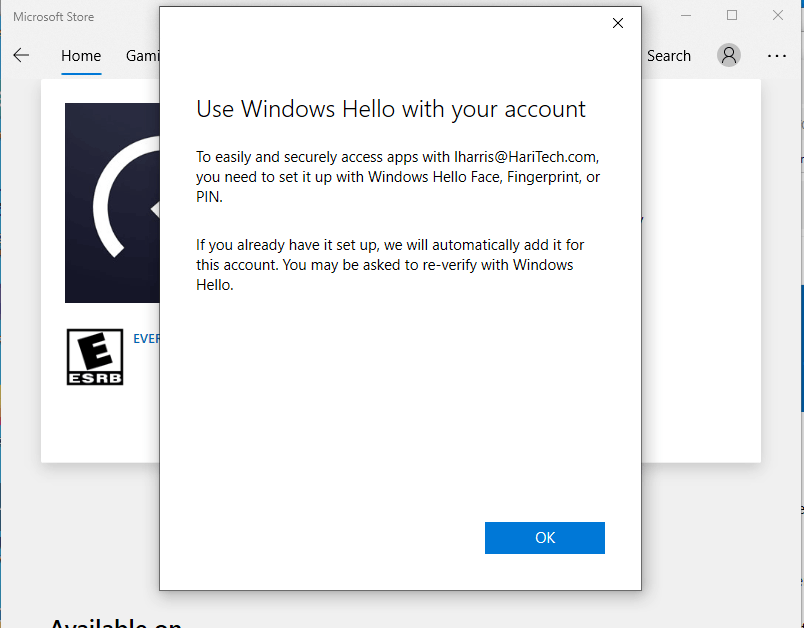Click the 'If you already have it set up' paragraph
Screen dimensions: 804x628
point(390,265)
